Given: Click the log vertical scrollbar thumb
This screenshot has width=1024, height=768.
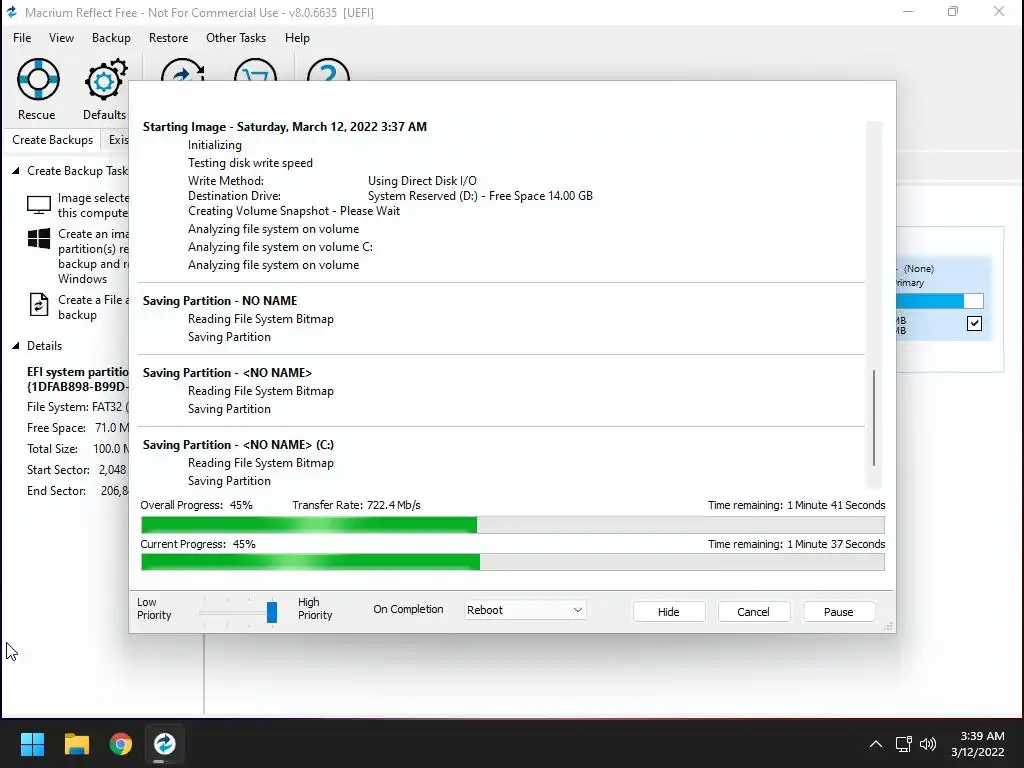Looking at the screenshot, I should (x=874, y=418).
